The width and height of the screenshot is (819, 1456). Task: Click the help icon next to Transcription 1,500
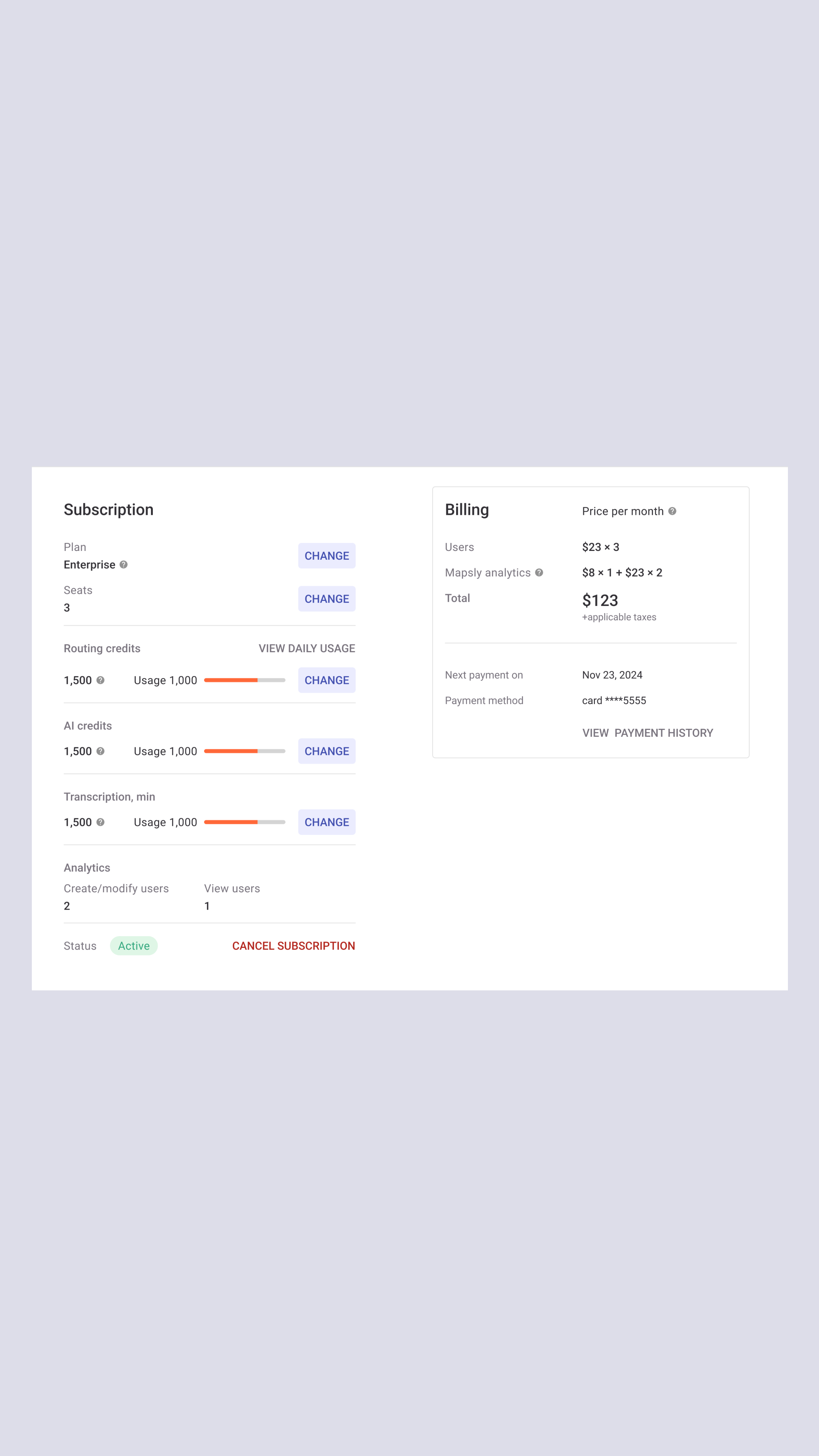coord(100,822)
